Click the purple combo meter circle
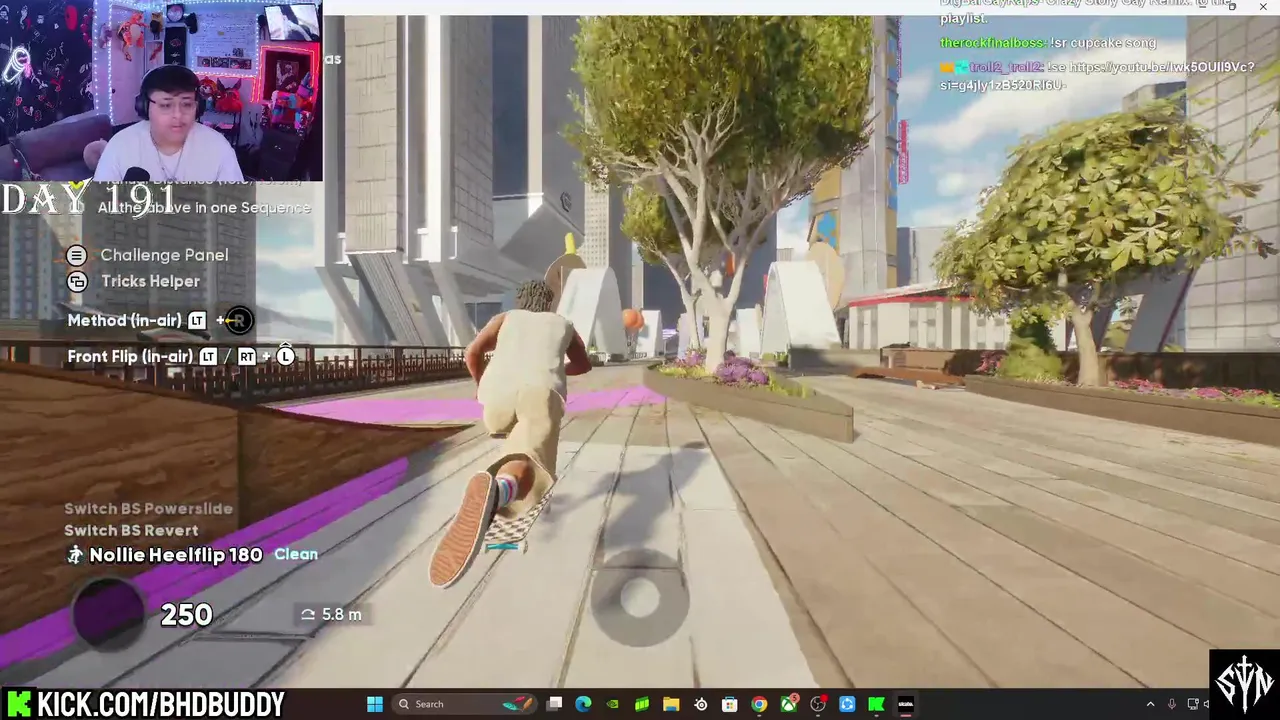The width and height of the screenshot is (1280, 720). click(x=108, y=612)
